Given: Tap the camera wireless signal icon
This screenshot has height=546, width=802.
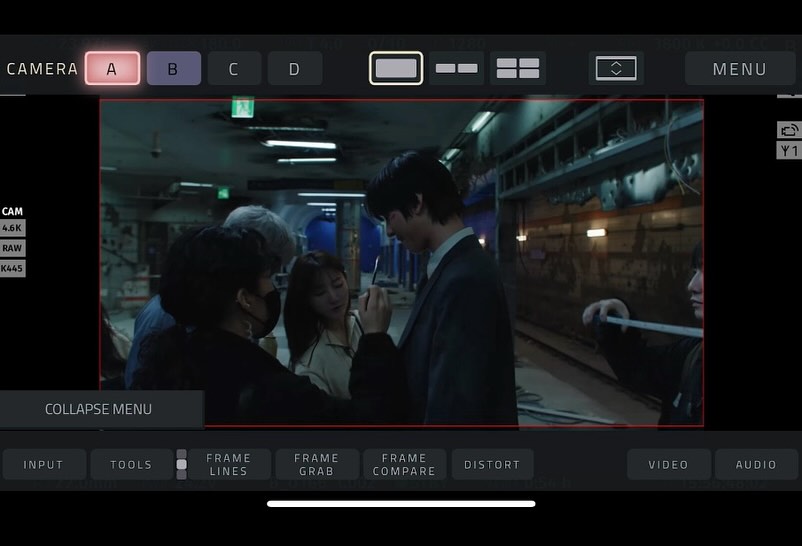Looking at the screenshot, I should 788,130.
